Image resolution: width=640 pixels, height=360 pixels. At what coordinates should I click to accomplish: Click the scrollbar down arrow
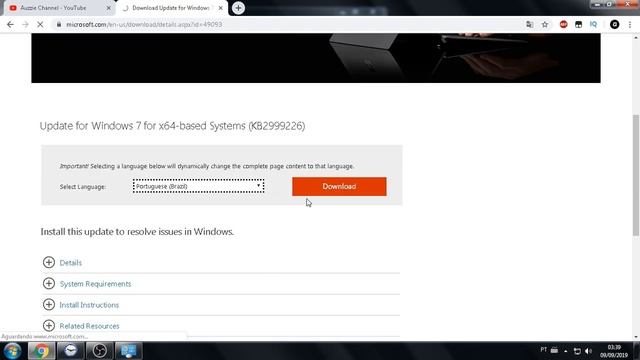tap(636, 337)
